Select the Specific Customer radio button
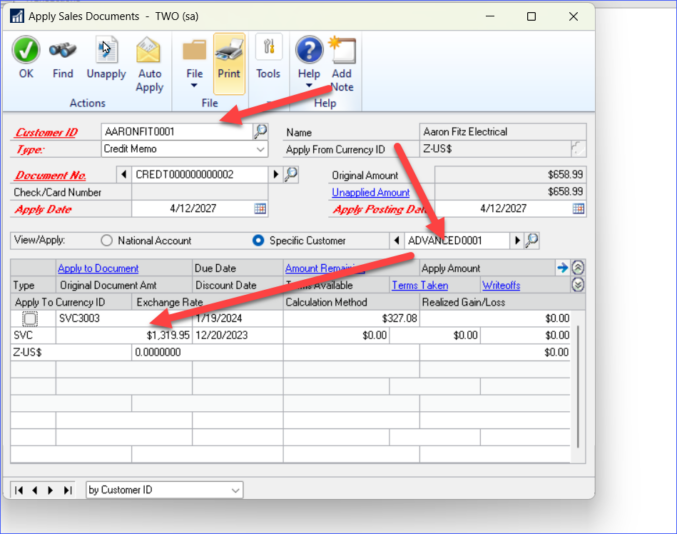The width and height of the screenshot is (677, 534). pyautogui.click(x=258, y=241)
